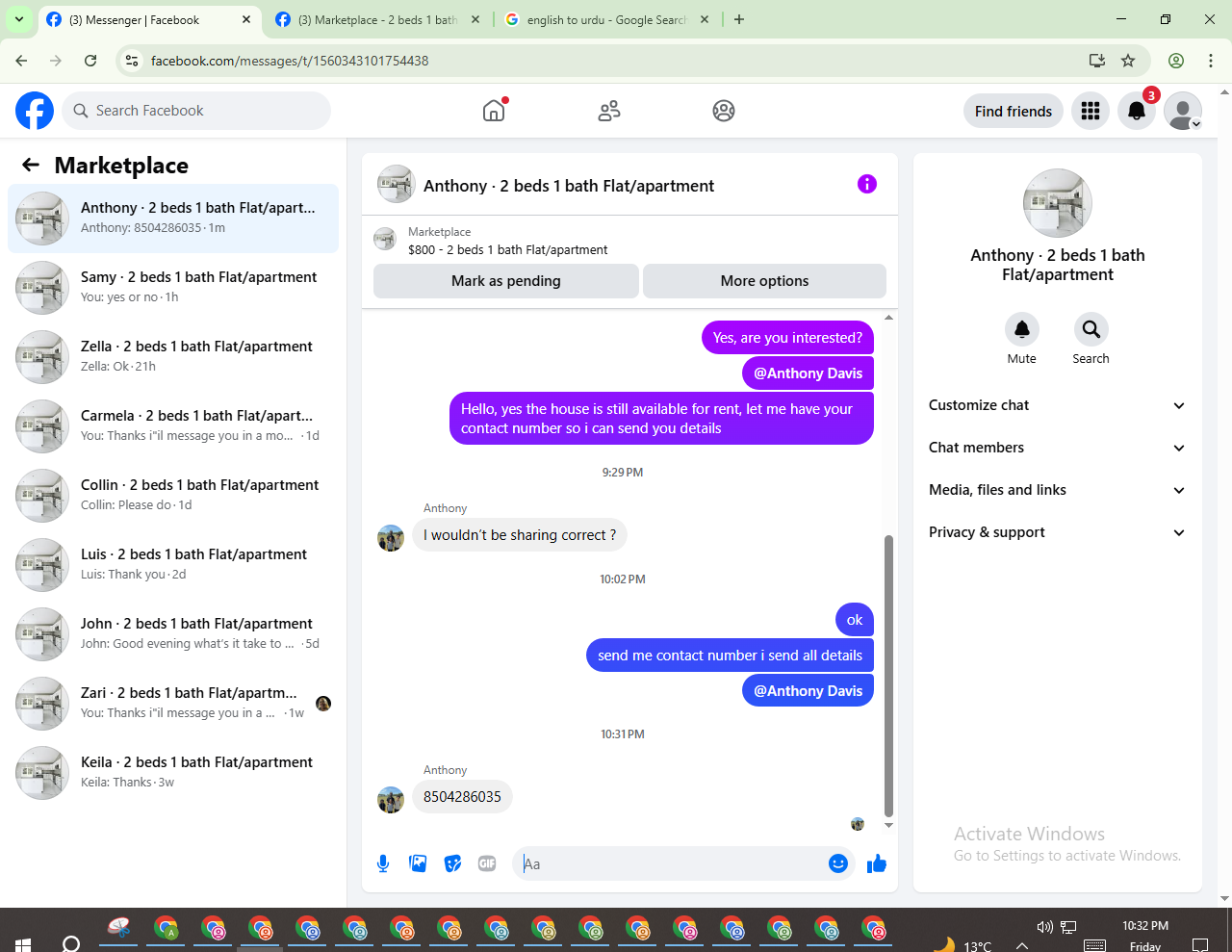Search in conversation magnifier icon
The image size is (1232, 952).
click(1091, 329)
